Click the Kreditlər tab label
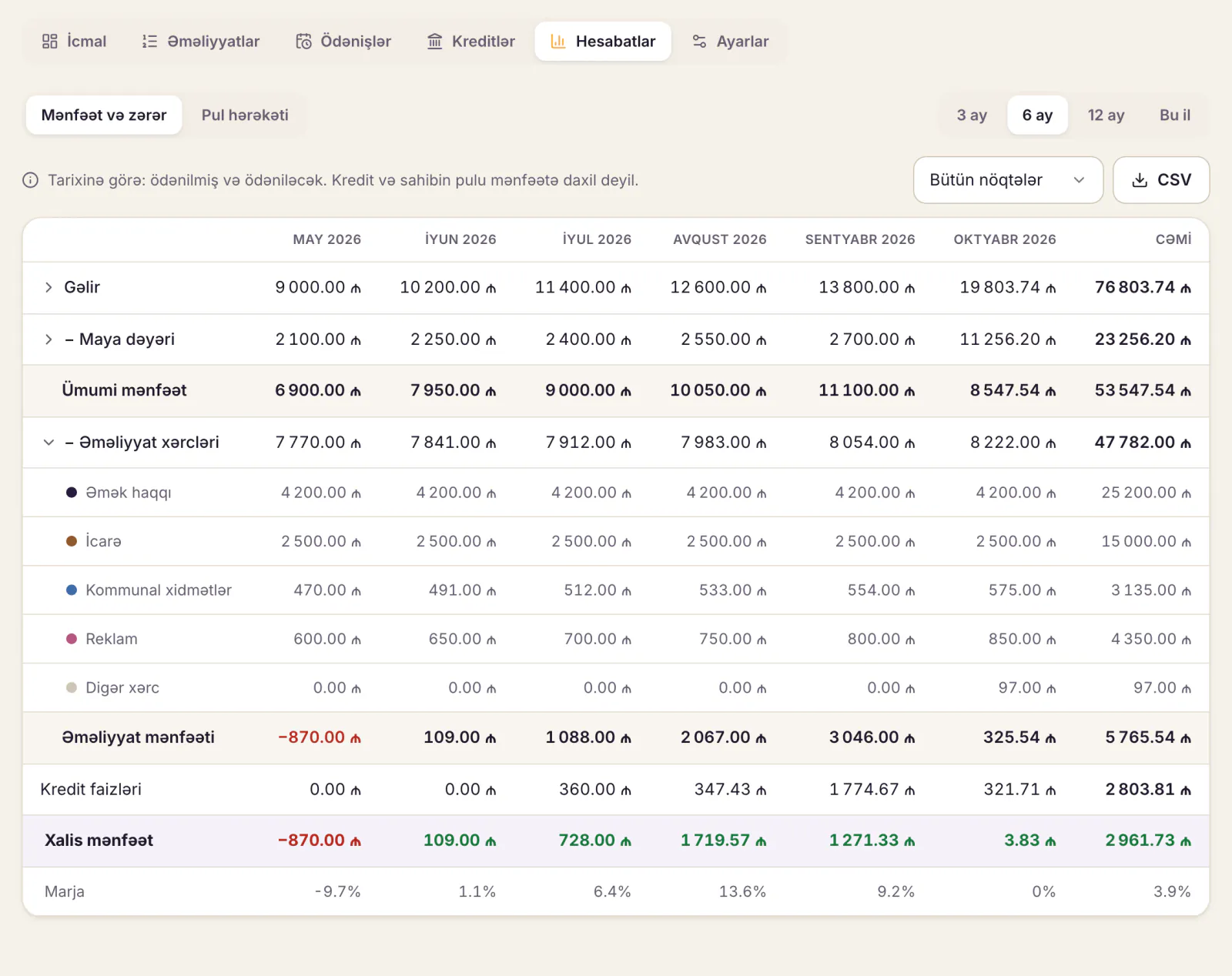The width and height of the screenshot is (1232, 976). point(483,42)
